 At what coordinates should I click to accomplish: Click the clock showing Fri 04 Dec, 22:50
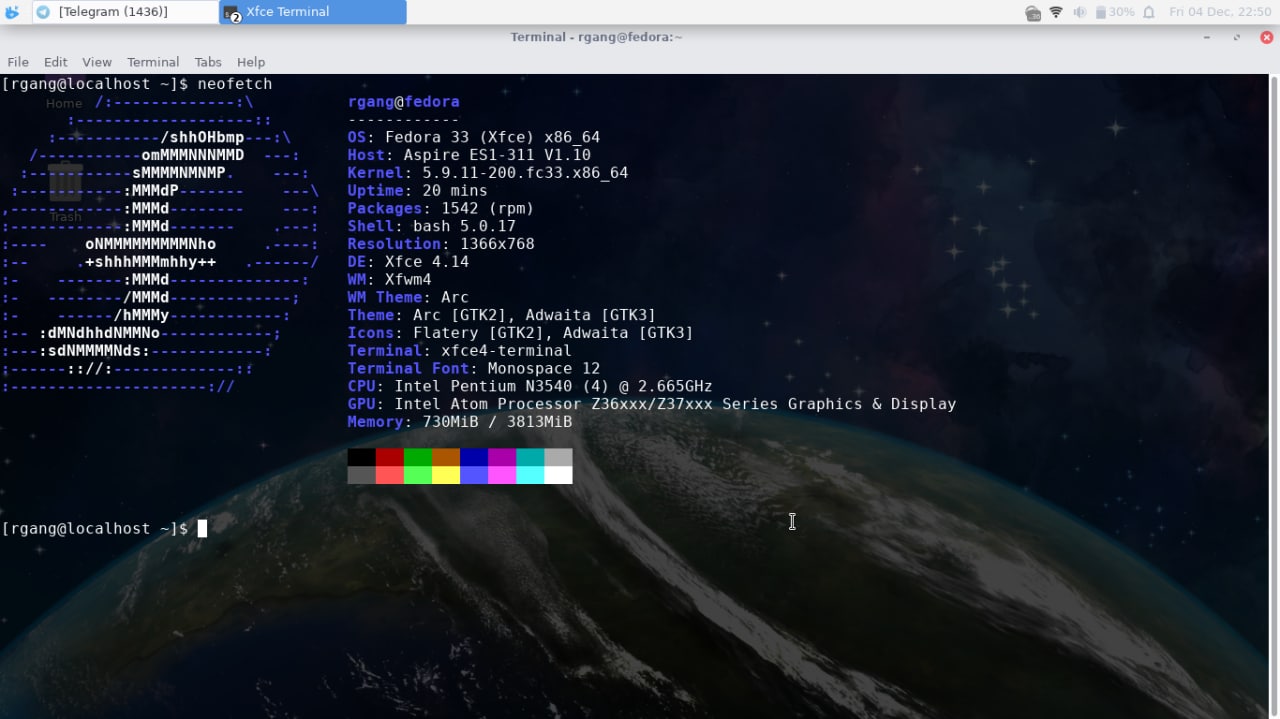tap(1220, 12)
